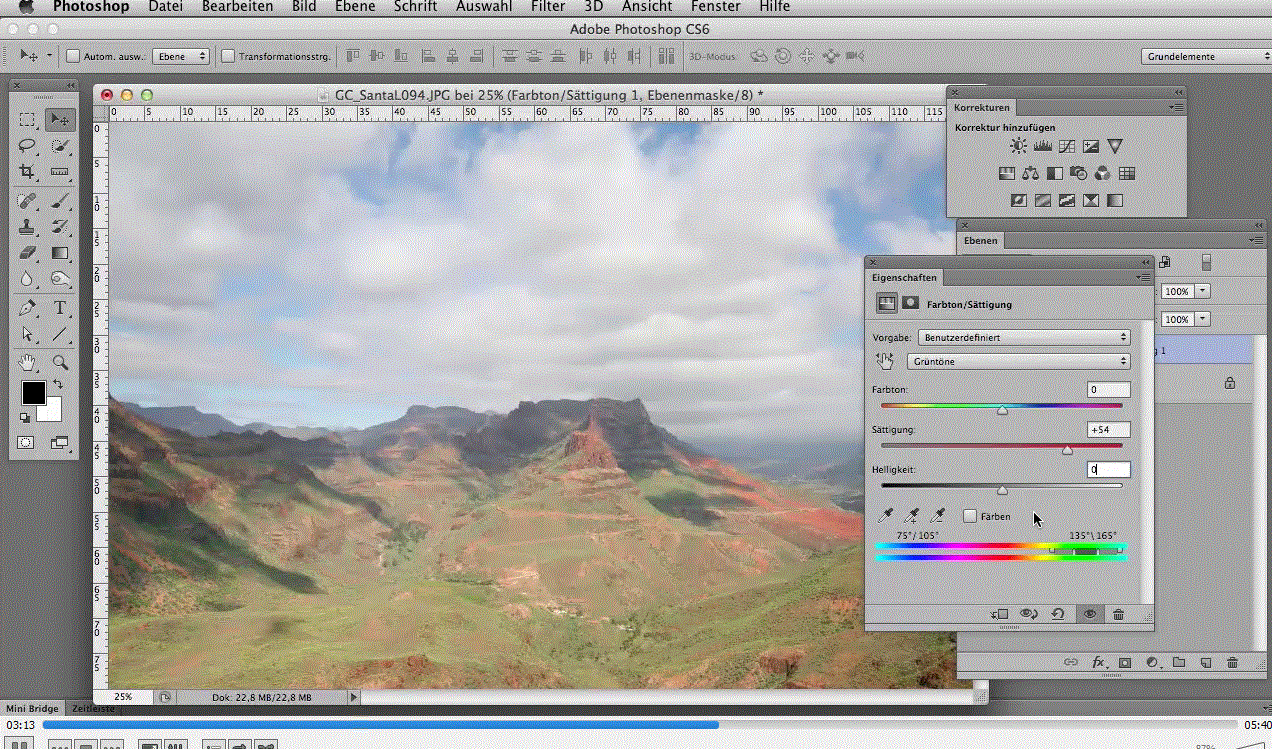Enable the Transformationsstrg. checkbox
The width and height of the screenshot is (1272, 749).
[228, 57]
